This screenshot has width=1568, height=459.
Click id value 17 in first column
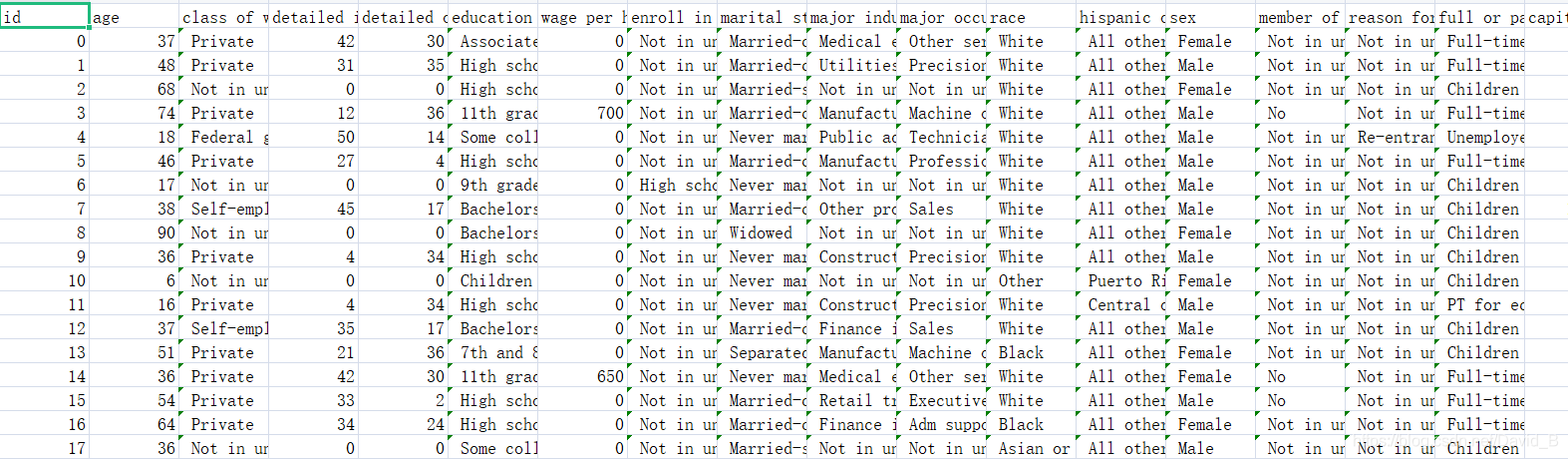[45, 448]
